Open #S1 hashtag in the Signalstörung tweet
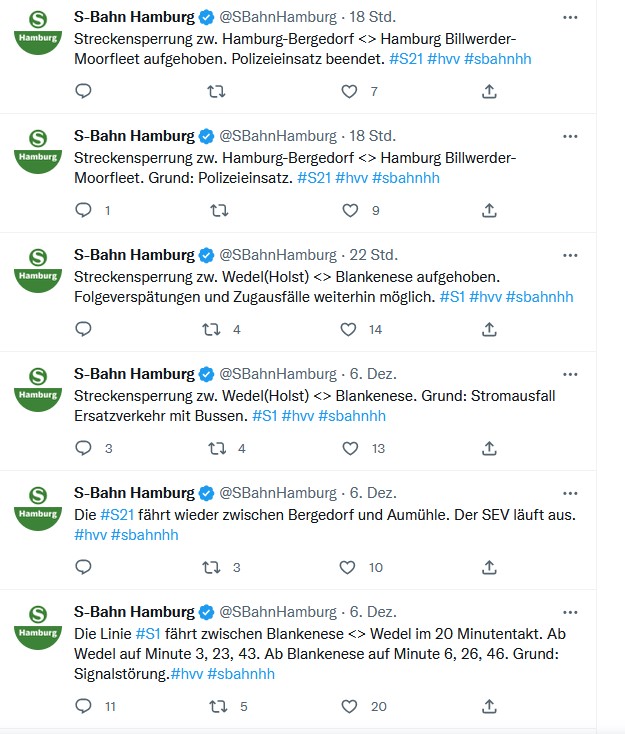625x734 pixels. coord(147,634)
